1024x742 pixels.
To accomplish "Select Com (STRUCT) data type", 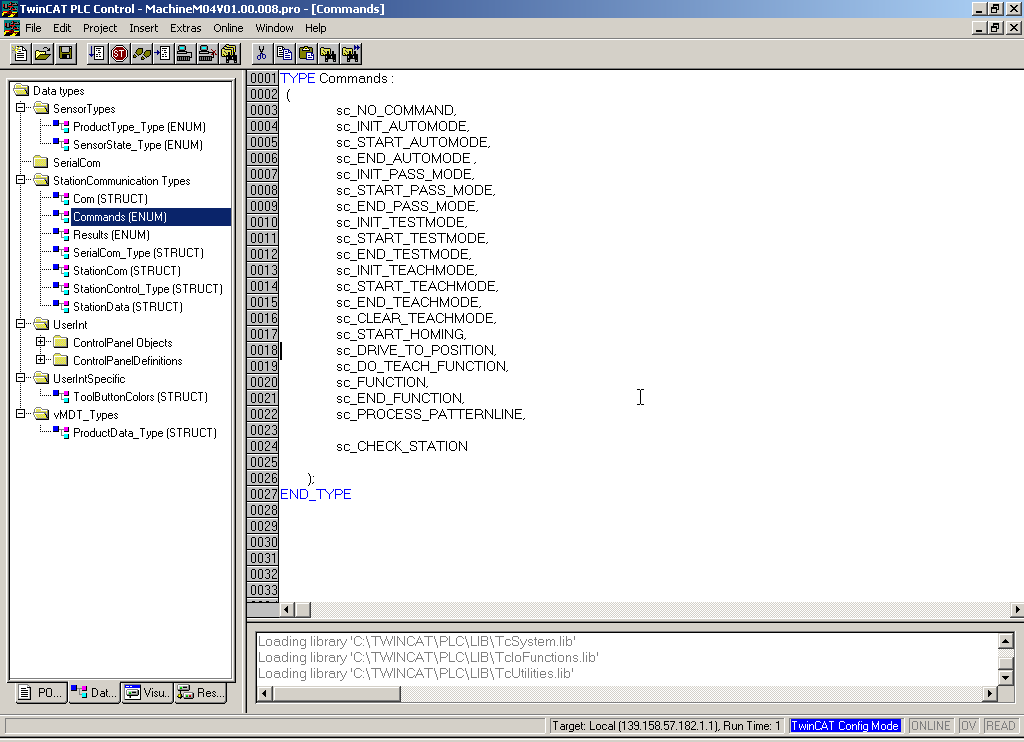I will [110, 199].
